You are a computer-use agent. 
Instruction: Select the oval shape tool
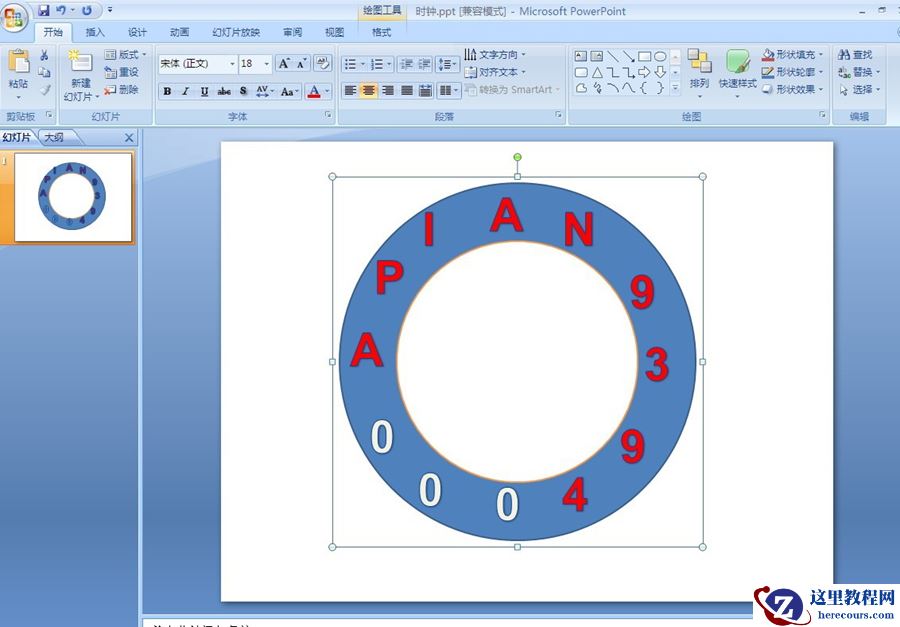point(660,56)
